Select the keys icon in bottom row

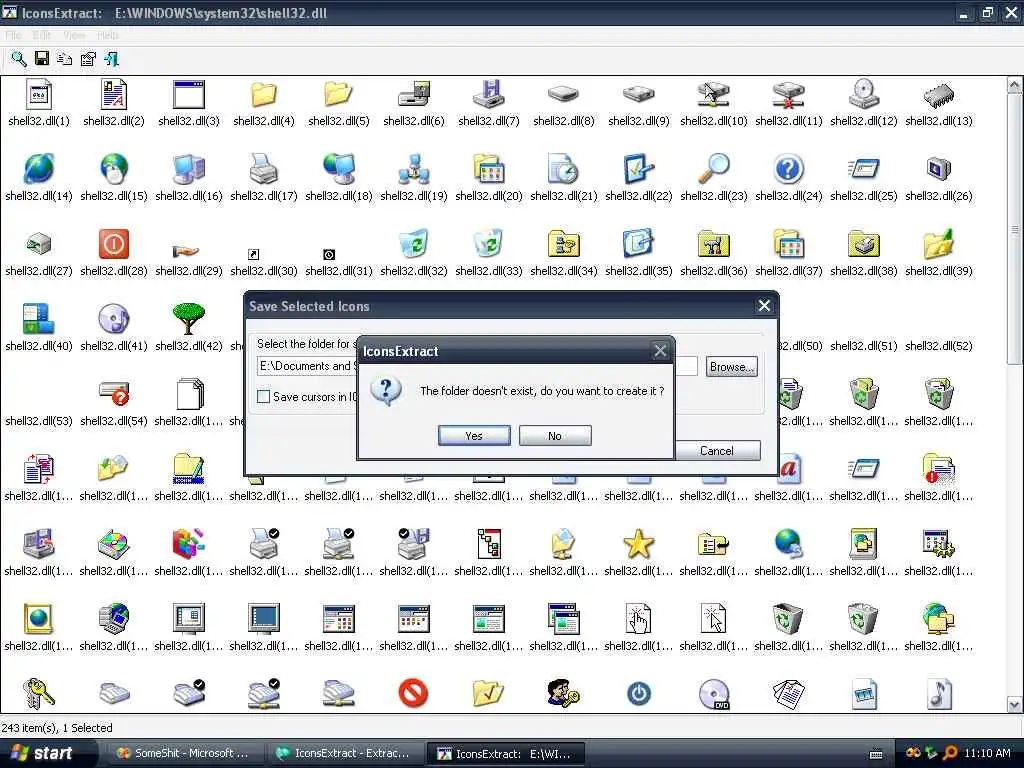[39, 694]
